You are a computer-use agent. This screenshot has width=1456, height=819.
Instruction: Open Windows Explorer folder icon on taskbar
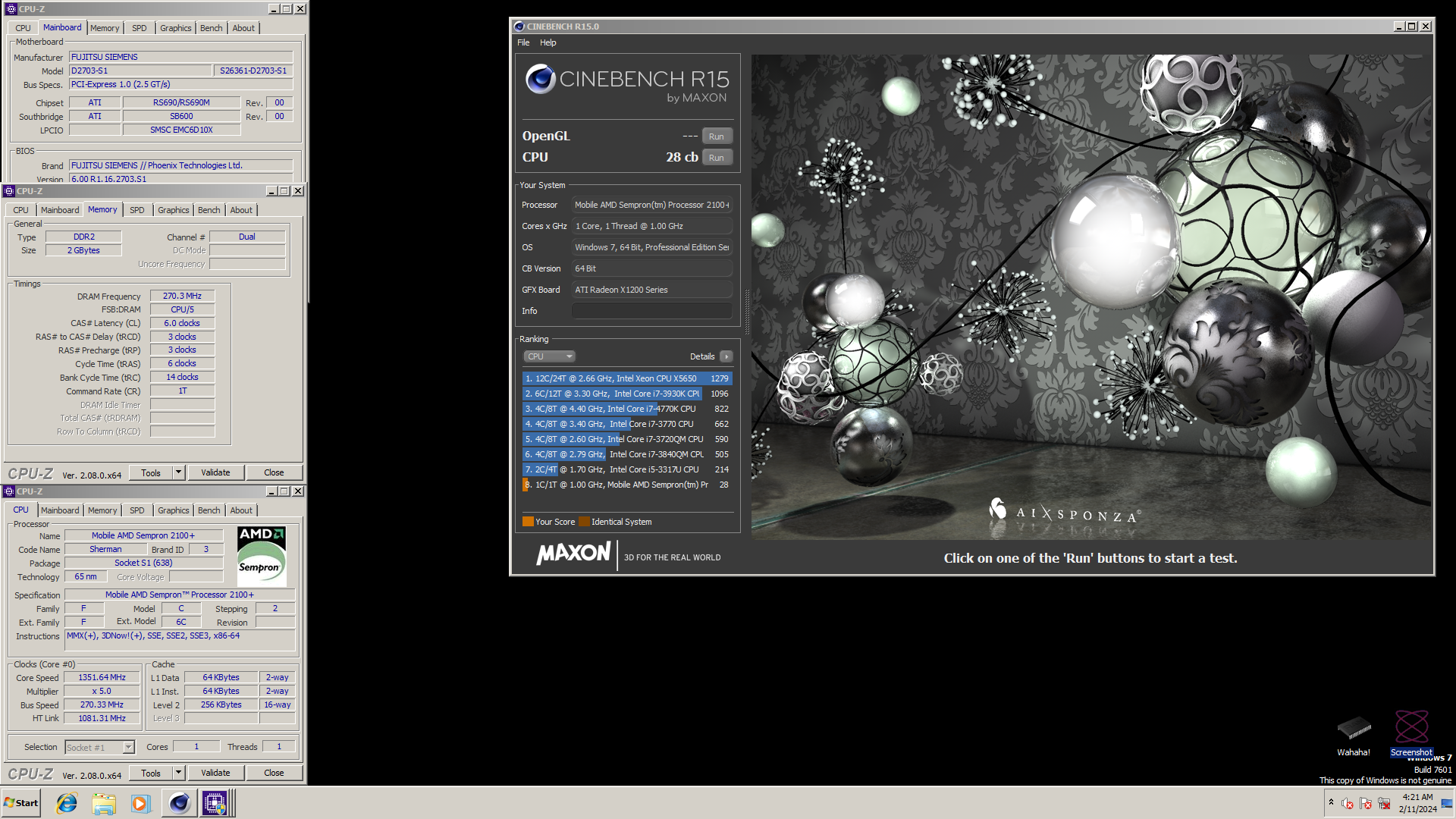[x=104, y=803]
